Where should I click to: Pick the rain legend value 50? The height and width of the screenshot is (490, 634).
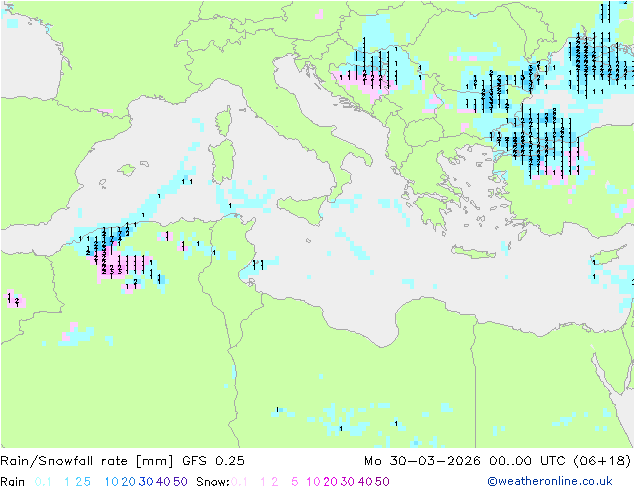click(180, 482)
